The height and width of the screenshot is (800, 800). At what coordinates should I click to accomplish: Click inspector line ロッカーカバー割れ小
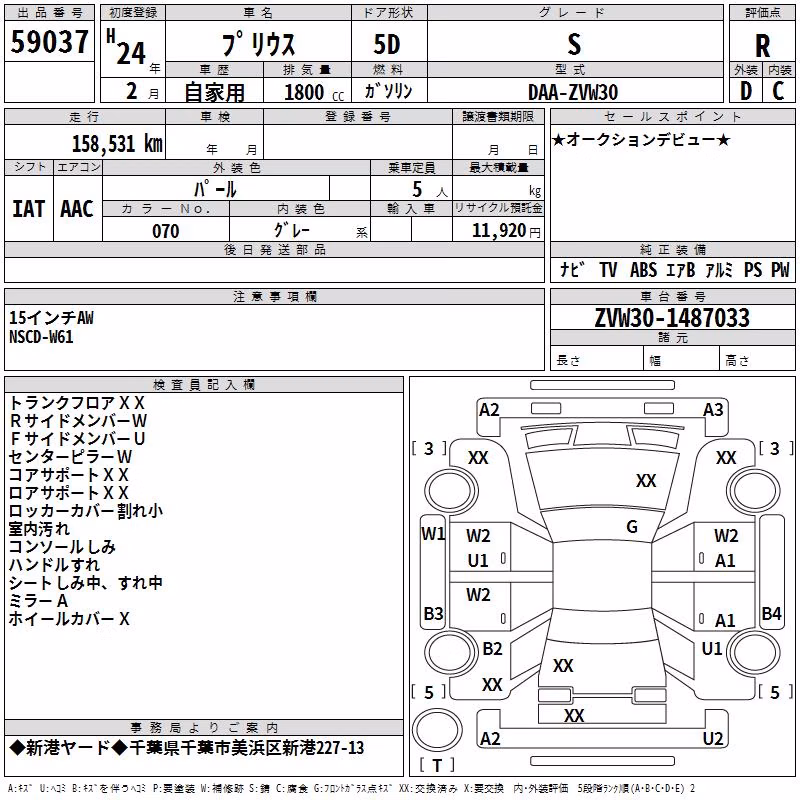pos(86,511)
